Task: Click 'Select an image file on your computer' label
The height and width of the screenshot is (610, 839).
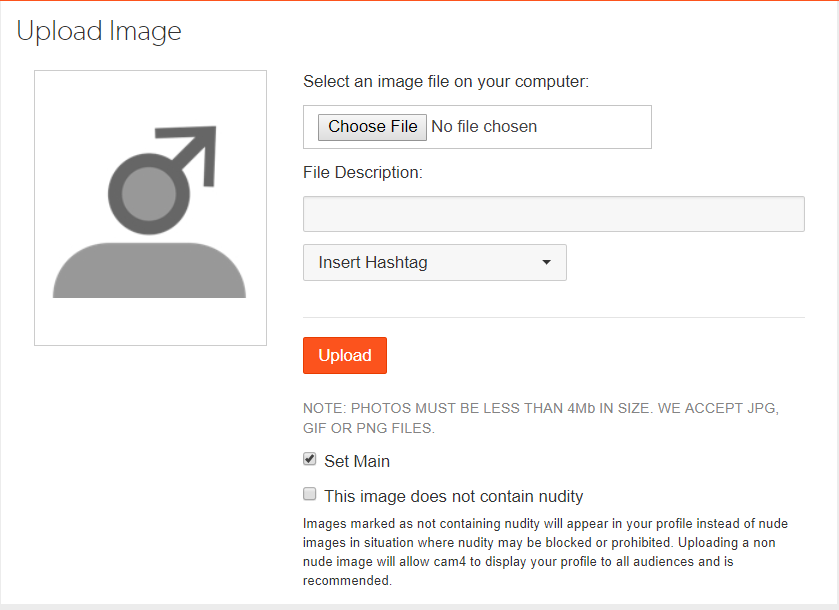Action: click(x=446, y=82)
